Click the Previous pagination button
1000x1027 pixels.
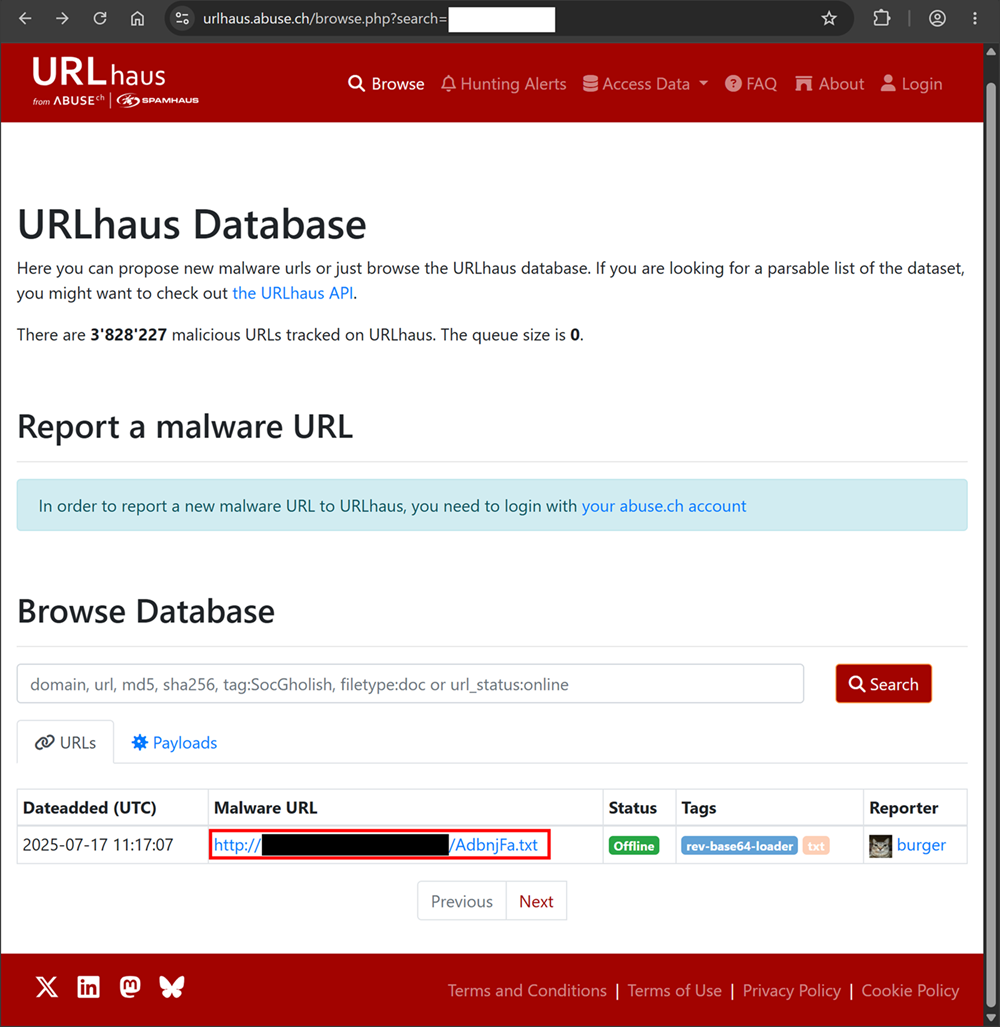pos(462,901)
